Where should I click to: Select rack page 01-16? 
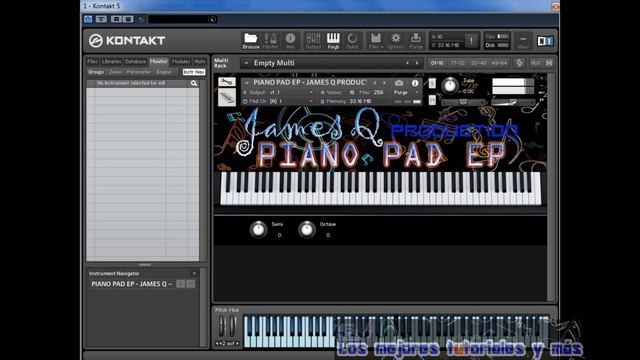[x=437, y=63]
